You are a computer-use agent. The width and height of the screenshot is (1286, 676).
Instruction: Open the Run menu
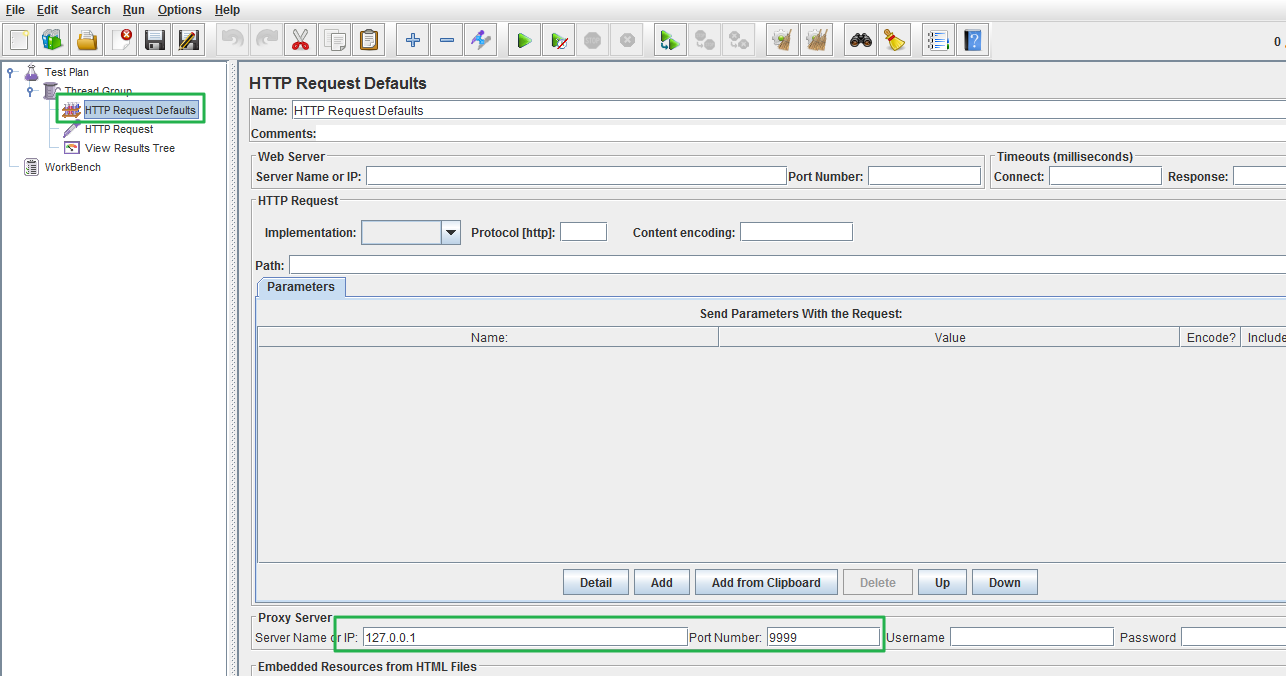click(134, 10)
